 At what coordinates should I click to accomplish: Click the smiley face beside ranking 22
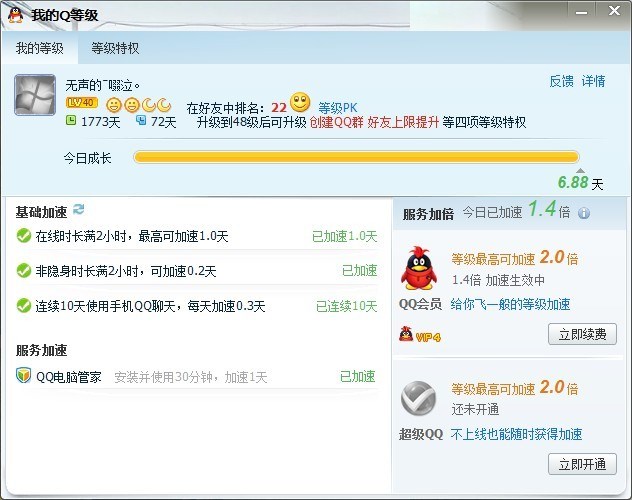pyautogui.click(x=300, y=103)
